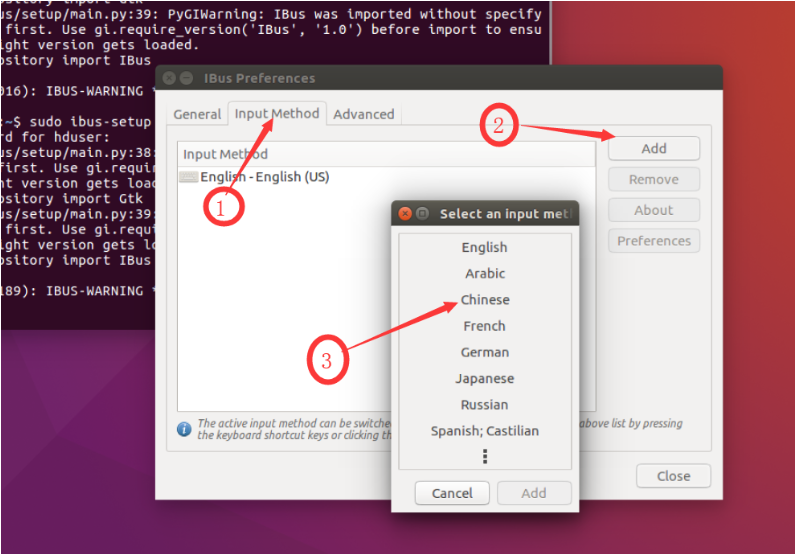The image size is (797, 554).
Task: Minimize the IBus Preferences window
Action: tap(187, 78)
